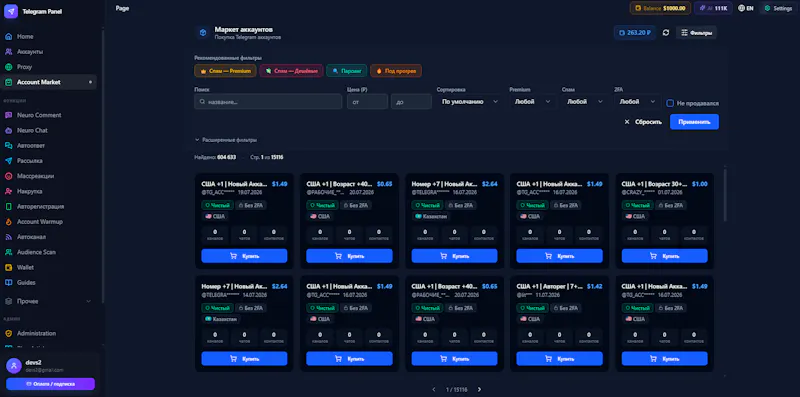Viewport: 800px width, 397px height.
Task: Open the Фильтры button at top right
Action: tap(696, 33)
